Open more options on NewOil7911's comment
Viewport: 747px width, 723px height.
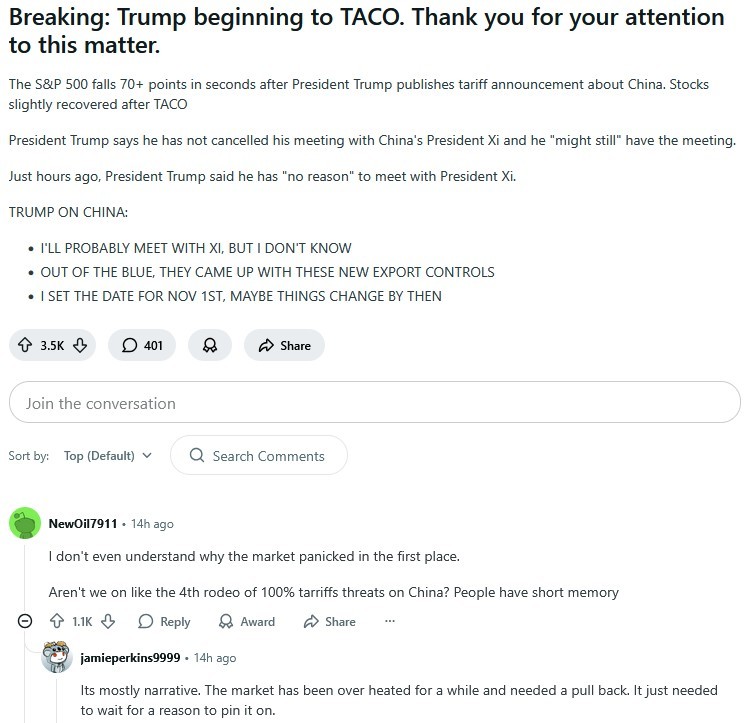pos(390,621)
